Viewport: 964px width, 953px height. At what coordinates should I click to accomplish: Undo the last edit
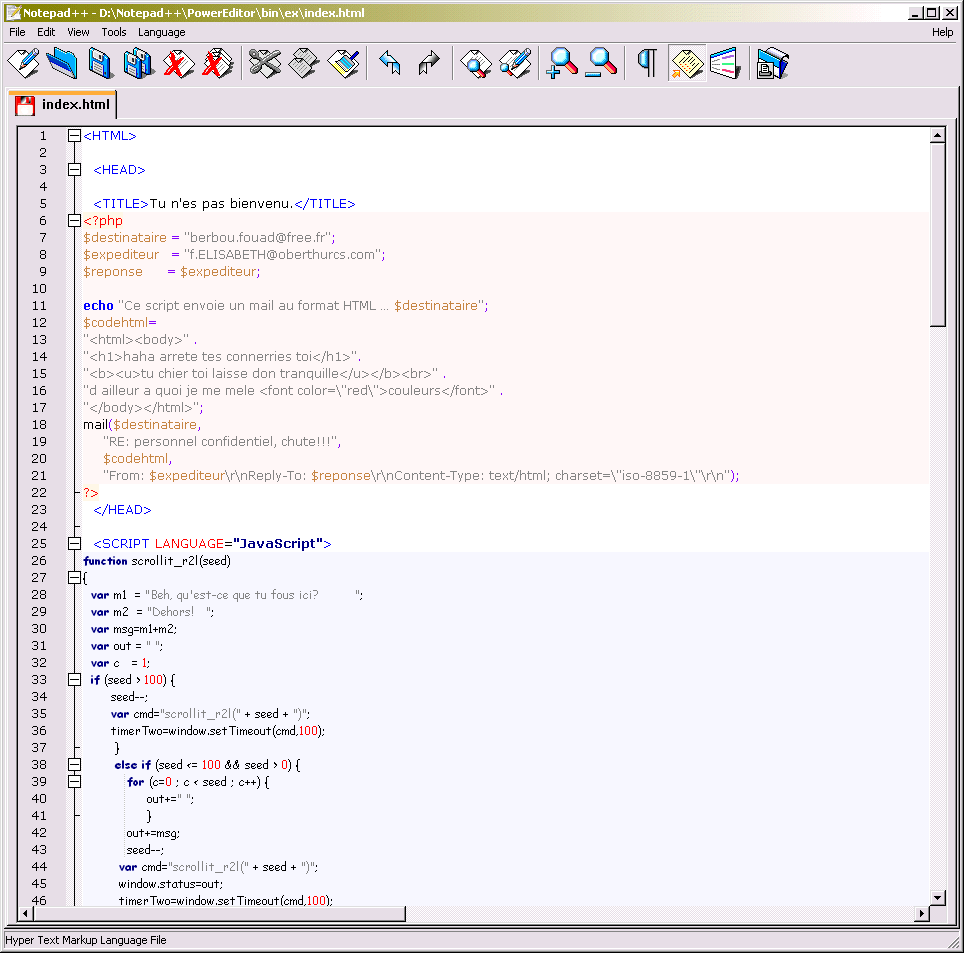click(389, 63)
